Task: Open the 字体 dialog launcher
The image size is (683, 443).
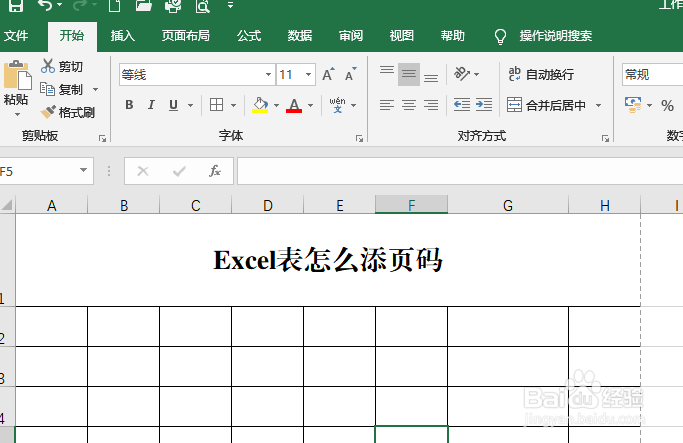Action: coord(359,139)
